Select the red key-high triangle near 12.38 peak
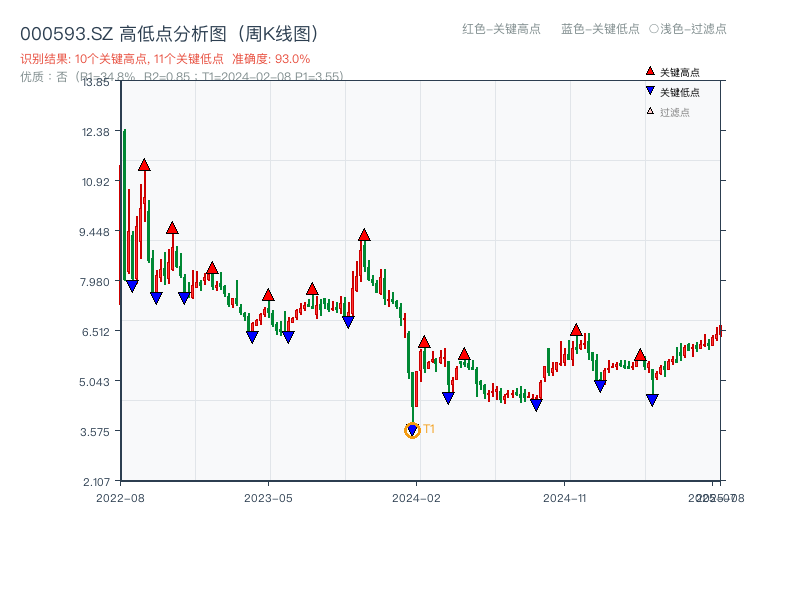The image size is (800, 600). coord(143,164)
